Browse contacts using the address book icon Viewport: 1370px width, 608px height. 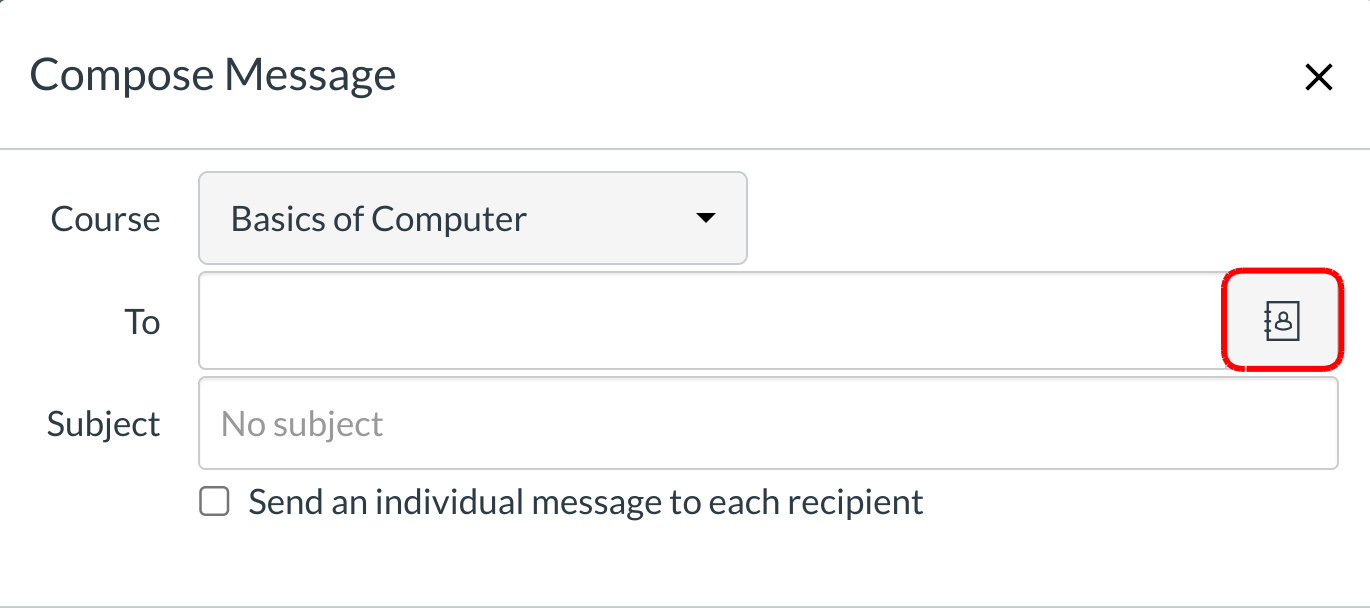coord(1282,321)
